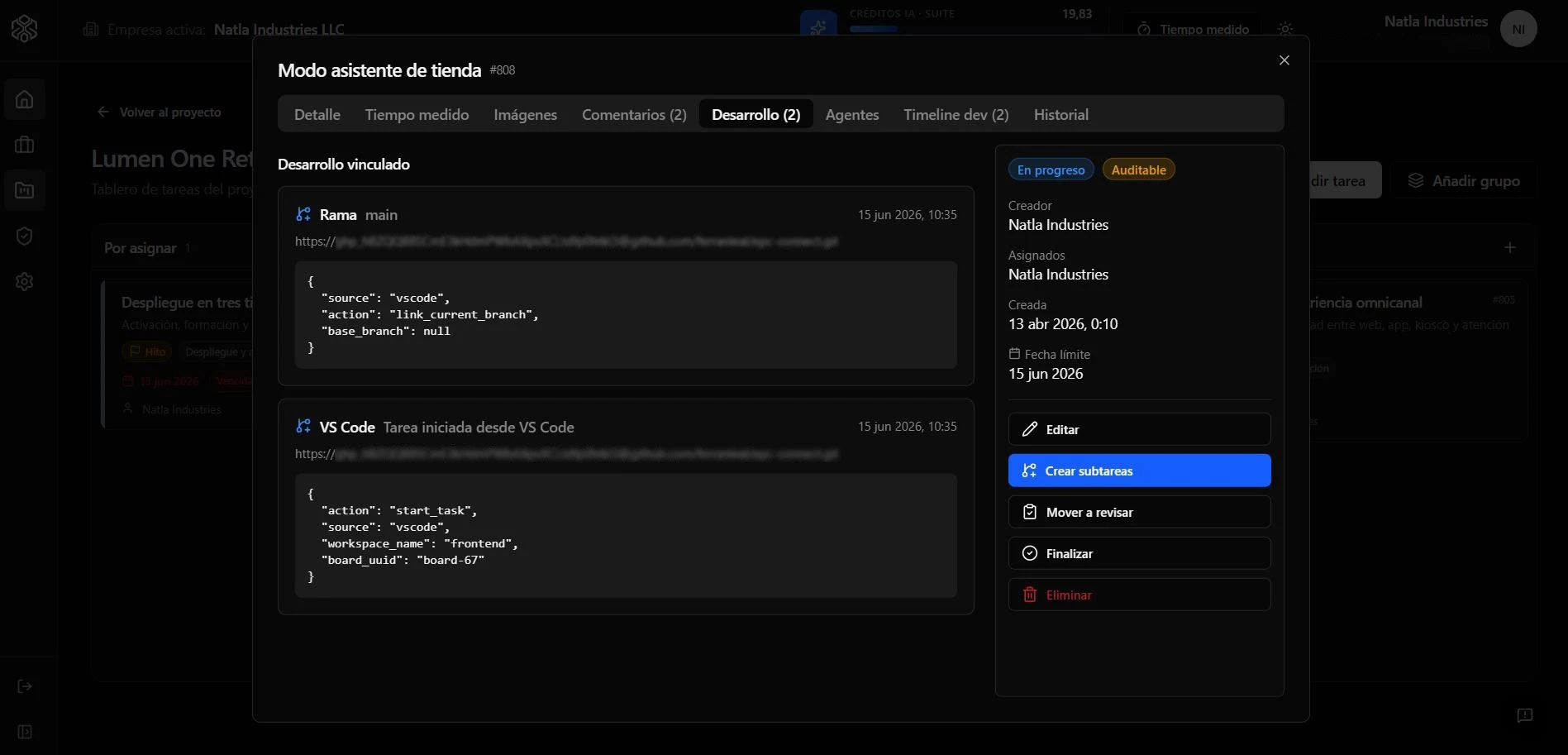The height and width of the screenshot is (755, 1568).
Task: Click the feedback chat icon at bottom right
Action: 1525,715
